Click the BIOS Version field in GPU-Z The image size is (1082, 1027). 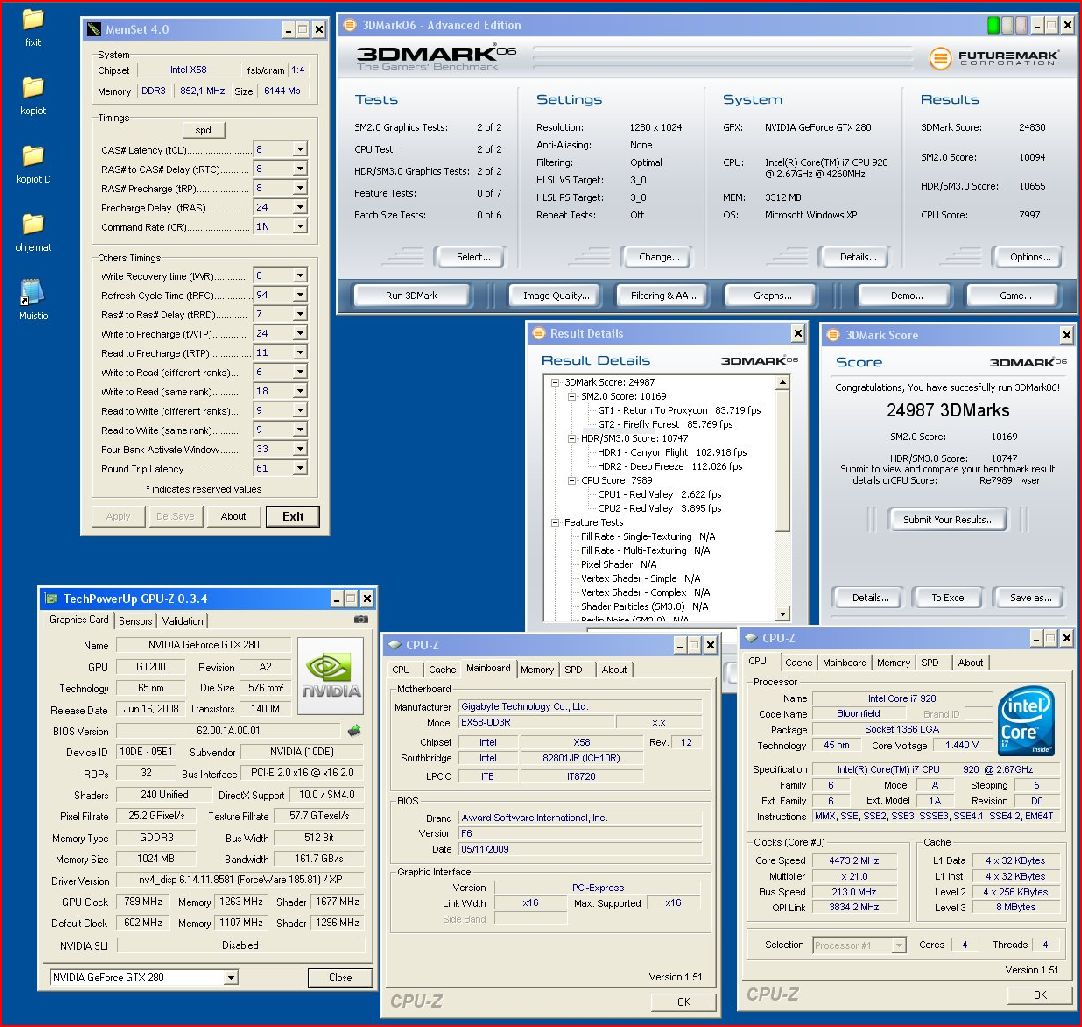pos(228,730)
